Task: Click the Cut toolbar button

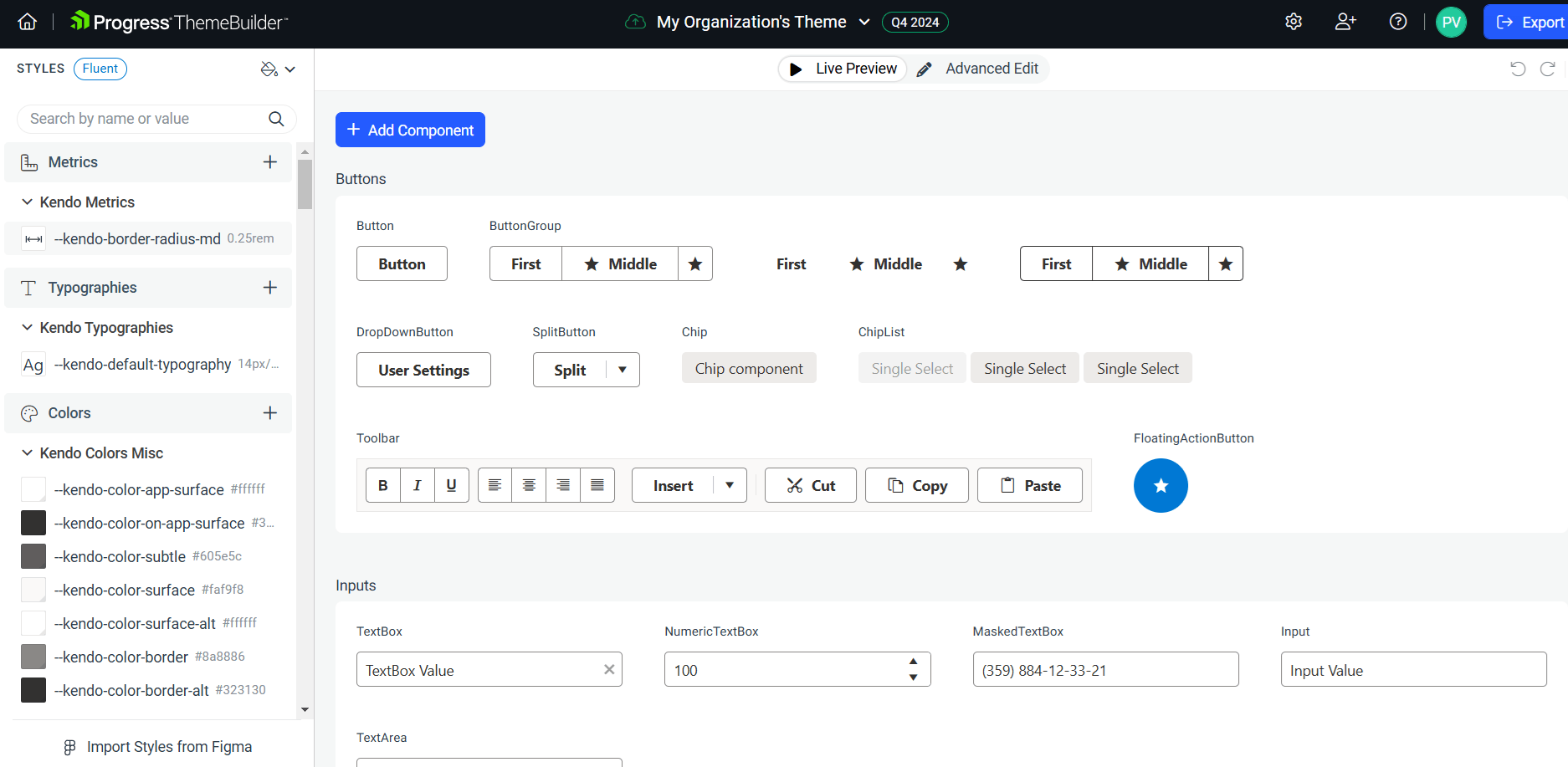Action: (811, 485)
